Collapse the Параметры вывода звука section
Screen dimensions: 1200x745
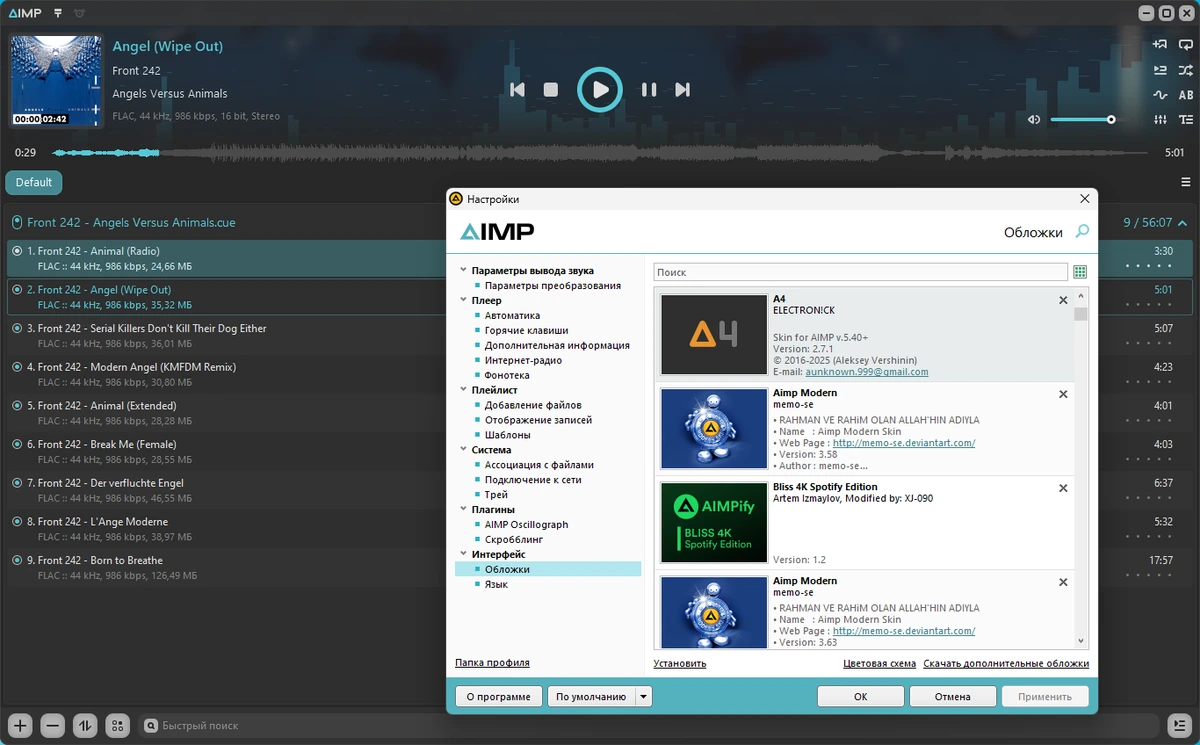point(463,270)
